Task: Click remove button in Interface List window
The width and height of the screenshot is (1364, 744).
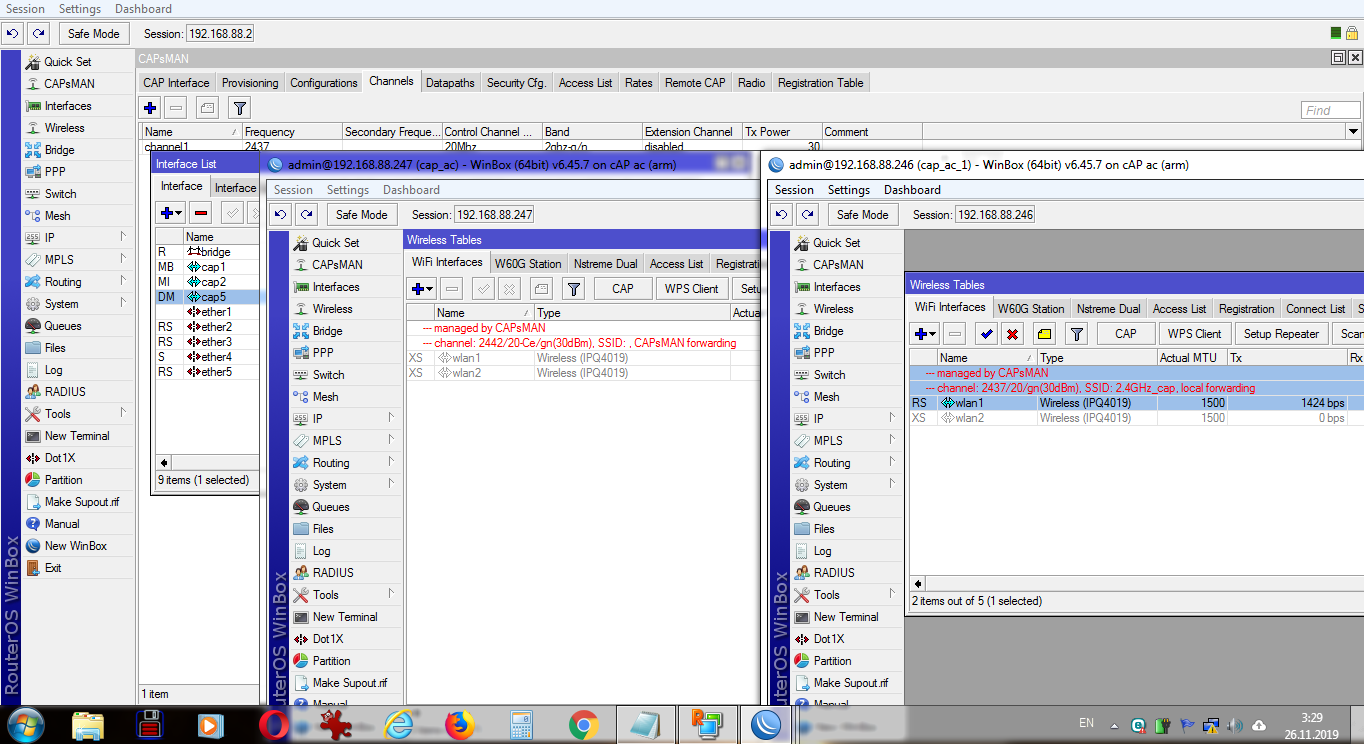Action: (x=200, y=212)
